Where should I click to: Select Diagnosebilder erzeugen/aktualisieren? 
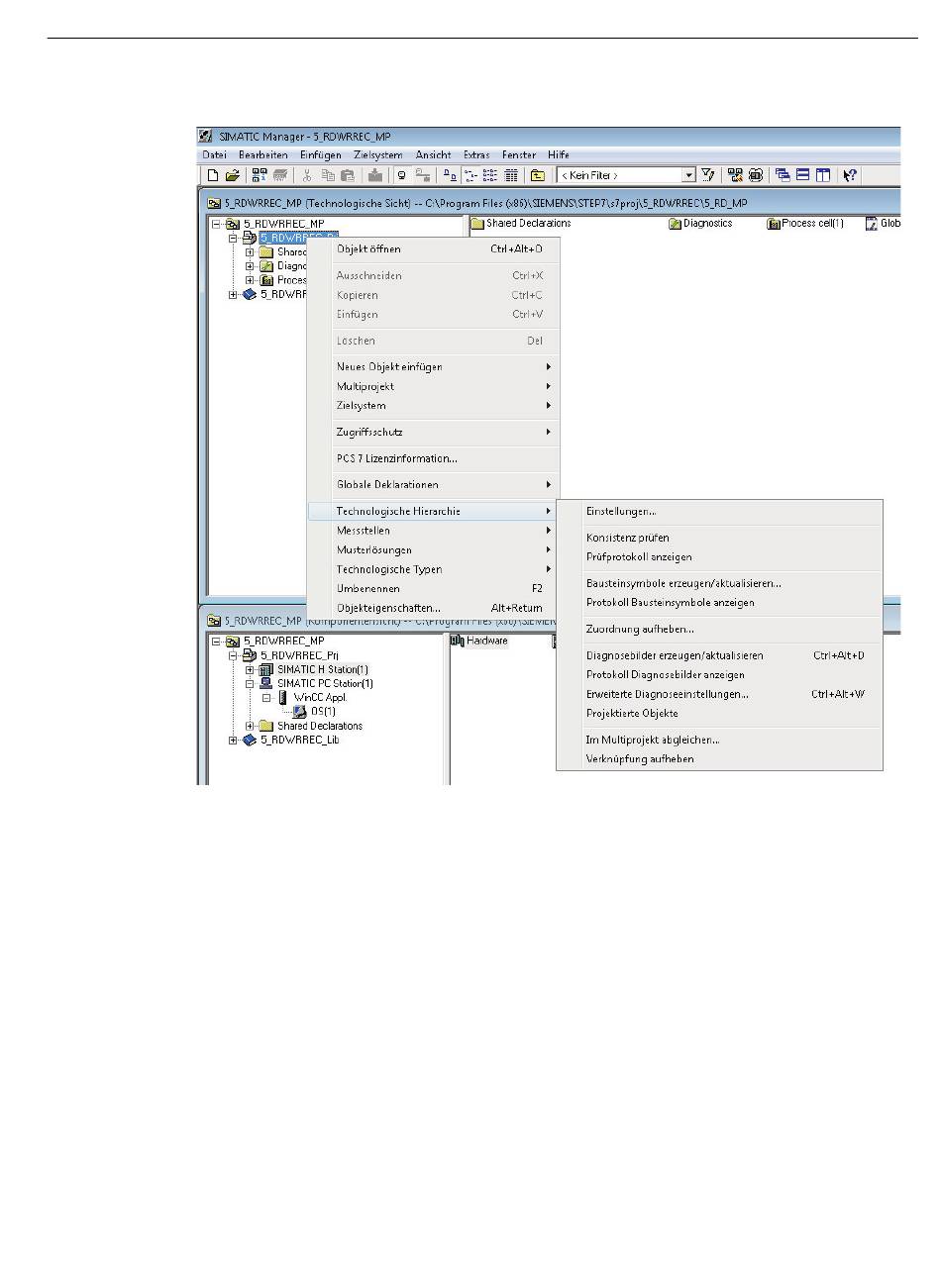719,656
